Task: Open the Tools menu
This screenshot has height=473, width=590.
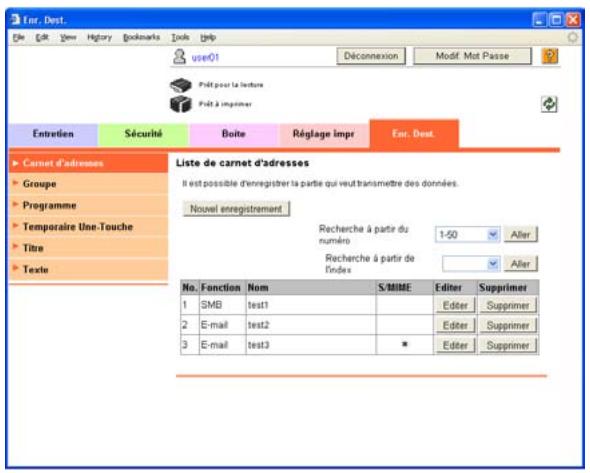Action: click(x=180, y=37)
